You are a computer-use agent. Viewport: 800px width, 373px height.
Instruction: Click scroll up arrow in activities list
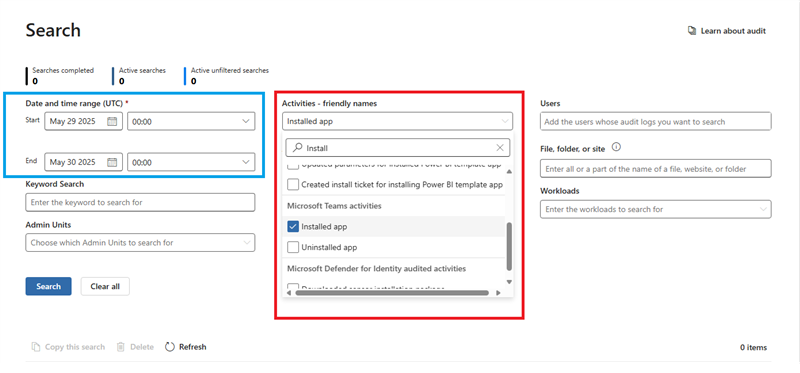(509, 171)
